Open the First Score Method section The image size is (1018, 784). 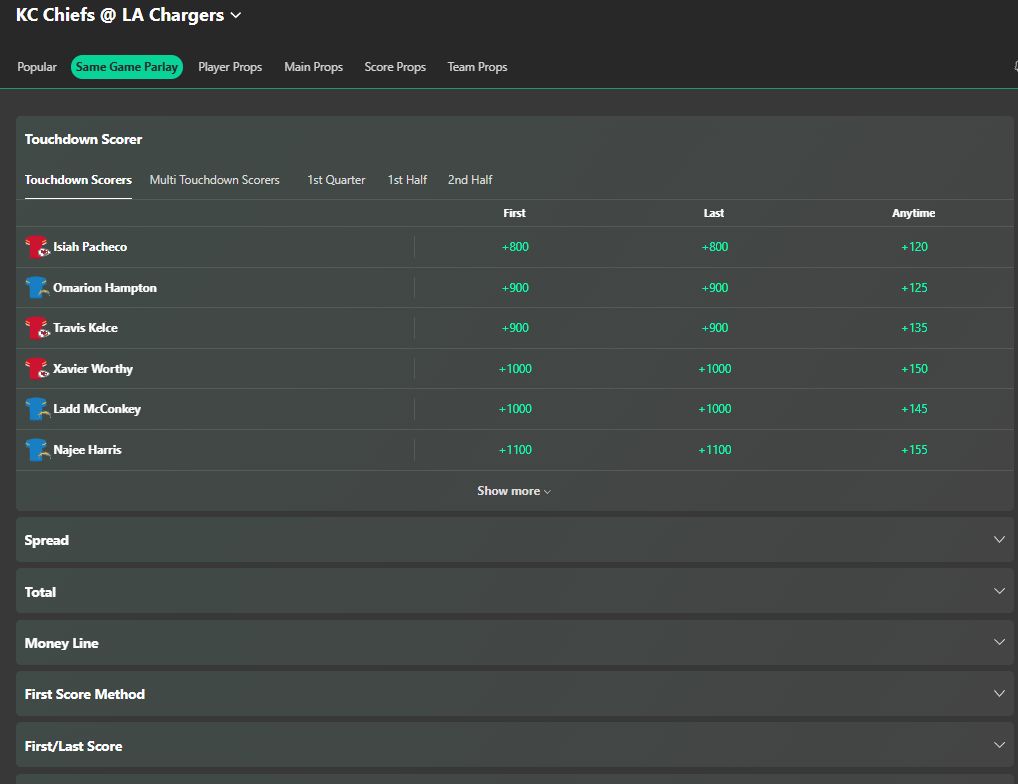click(514, 693)
